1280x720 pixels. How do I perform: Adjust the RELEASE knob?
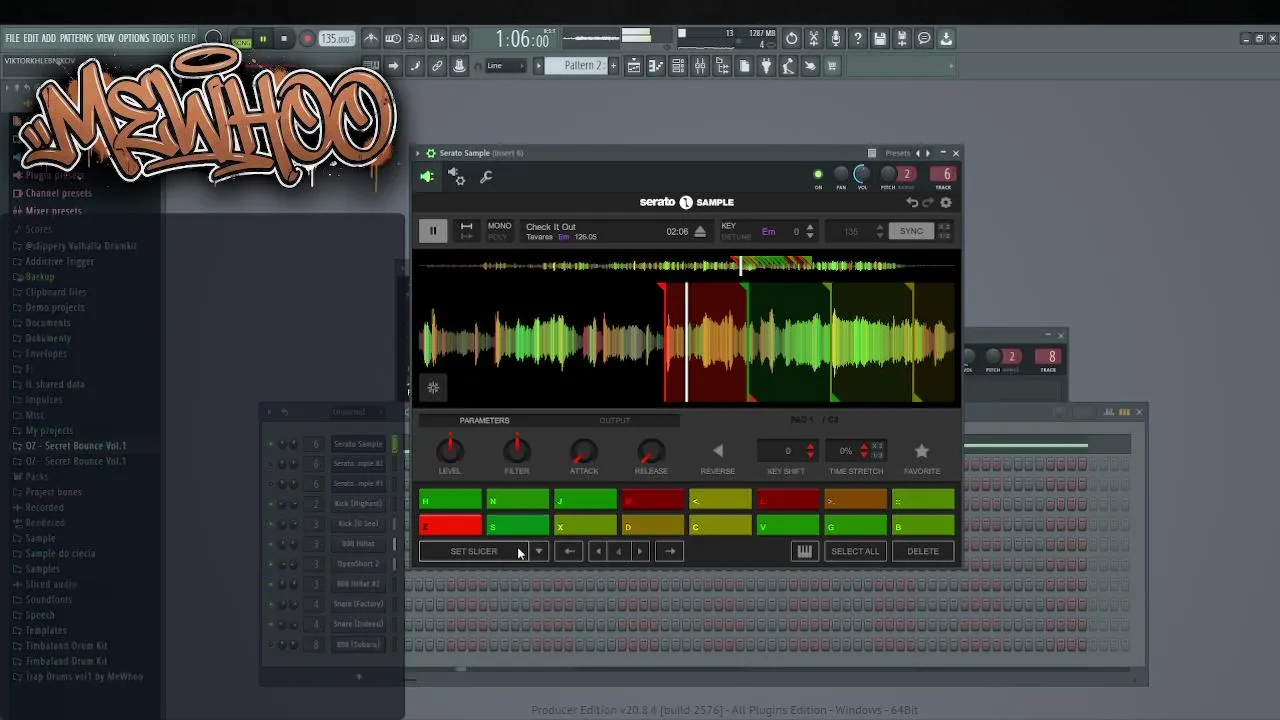coord(651,451)
